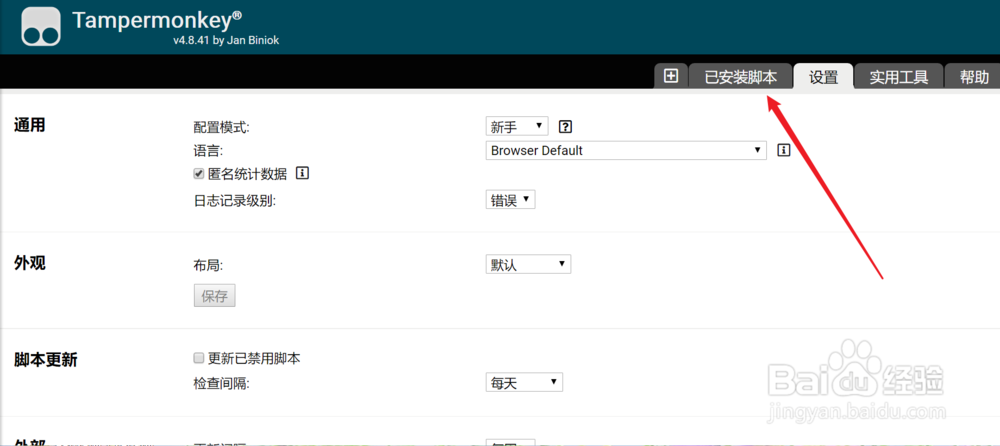This screenshot has height=446, width=1000.
Task: Switch to the 已安装脚本 tab
Action: tap(741, 77)
